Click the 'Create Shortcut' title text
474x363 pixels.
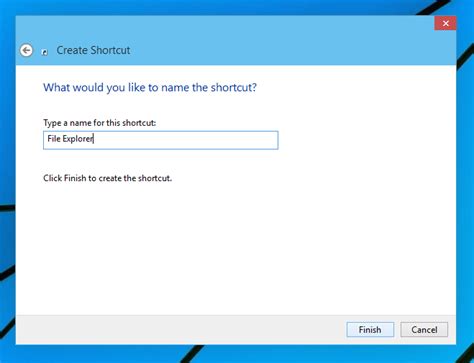pyautogui.click(x=93, y=50)
